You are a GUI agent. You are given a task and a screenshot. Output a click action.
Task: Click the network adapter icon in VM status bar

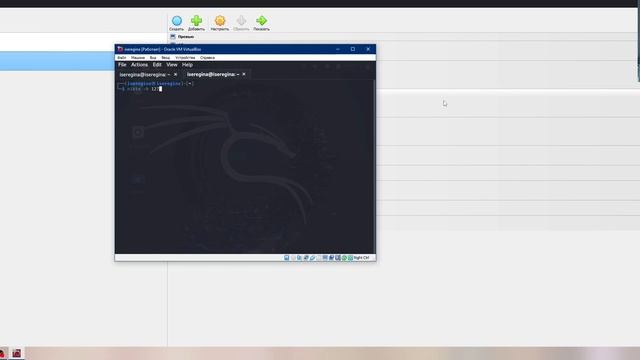click(306, 258)
